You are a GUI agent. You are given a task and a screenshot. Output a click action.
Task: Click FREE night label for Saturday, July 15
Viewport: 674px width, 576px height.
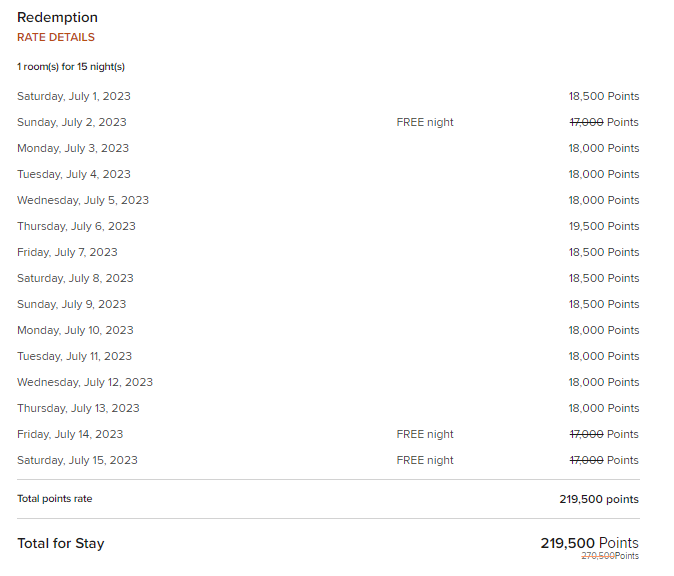click(x=425, y=460)
